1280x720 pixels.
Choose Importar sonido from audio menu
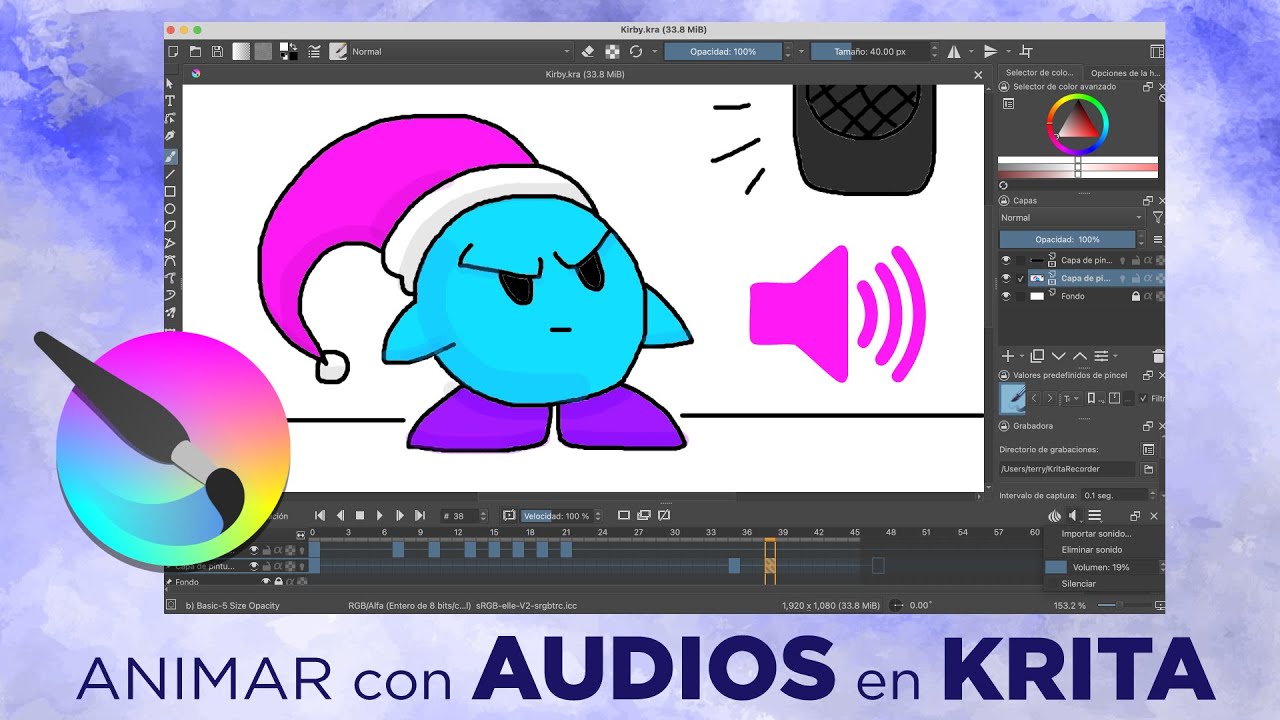(1096, 534)
